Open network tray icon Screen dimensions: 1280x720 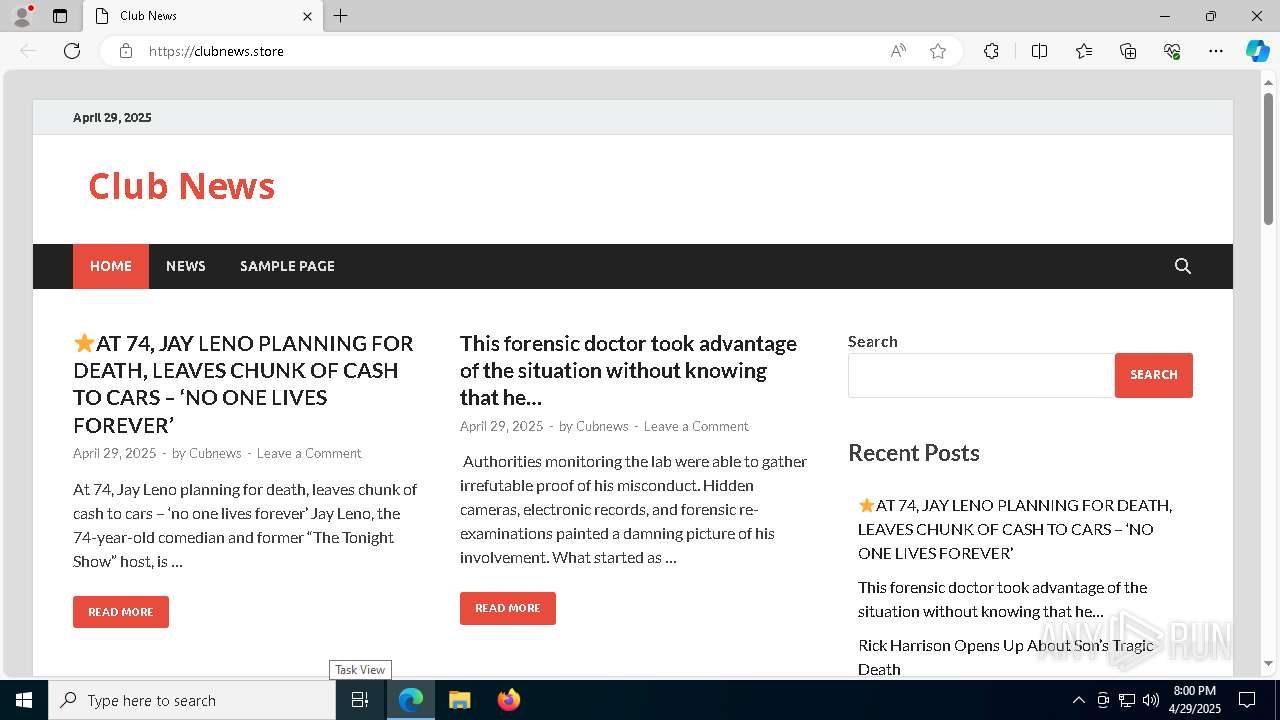[1127, 700]
